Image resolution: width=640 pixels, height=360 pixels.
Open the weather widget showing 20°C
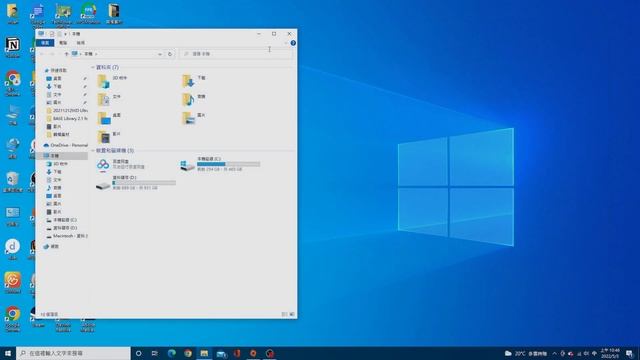(526, 353)
